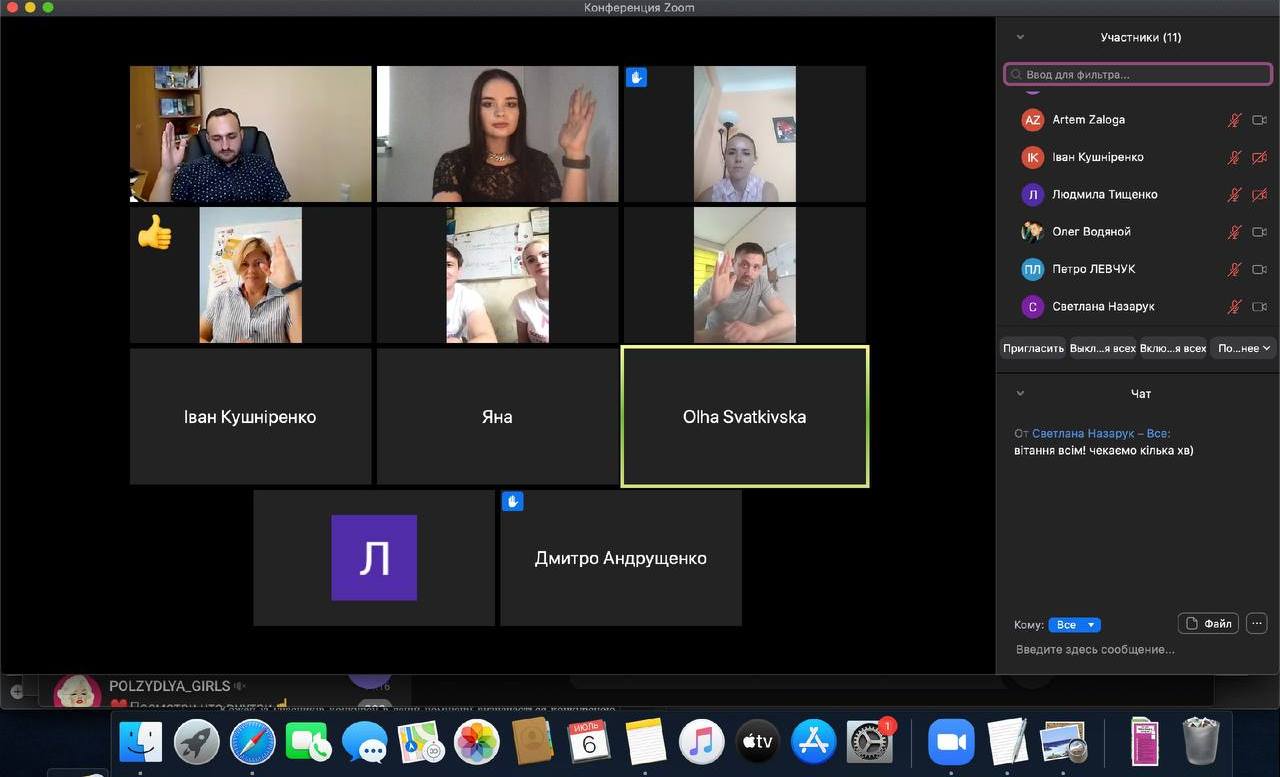Select the Olha Svatkivska video tile

745,417
